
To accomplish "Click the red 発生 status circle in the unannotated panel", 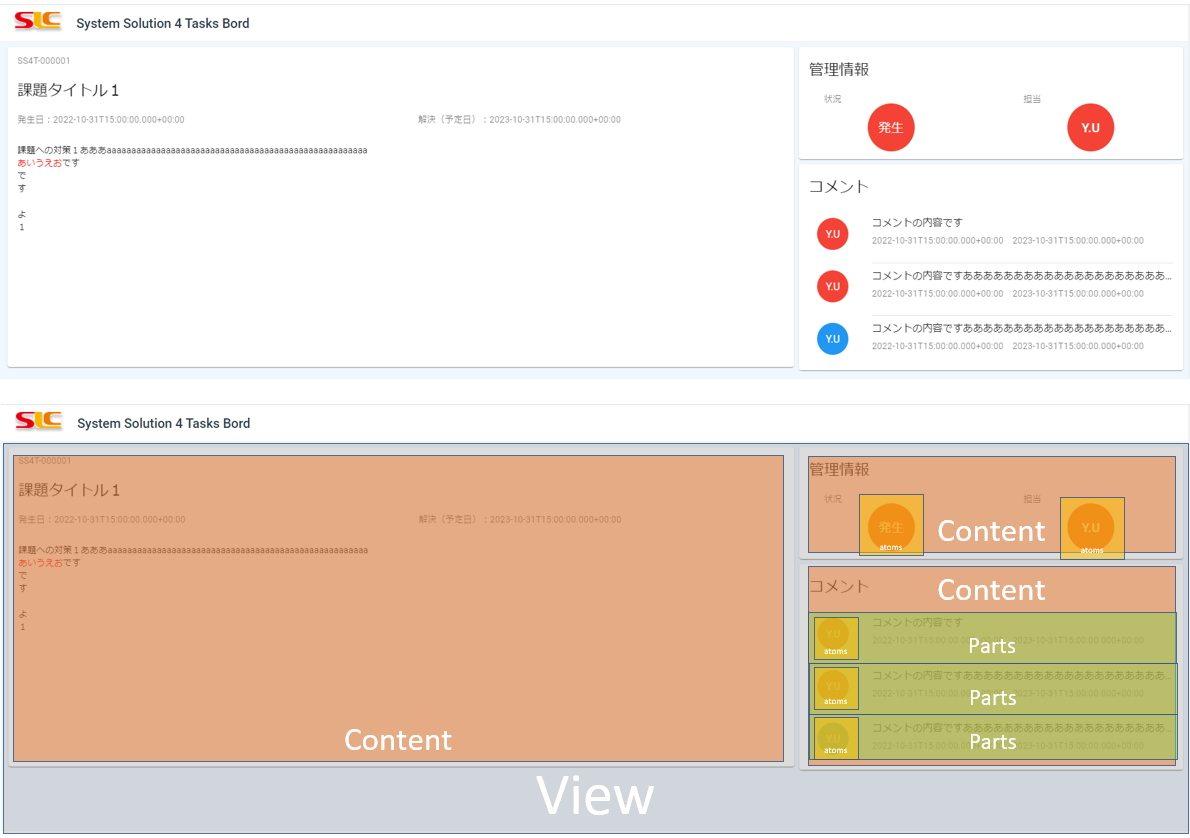I will tap(891, 128).
